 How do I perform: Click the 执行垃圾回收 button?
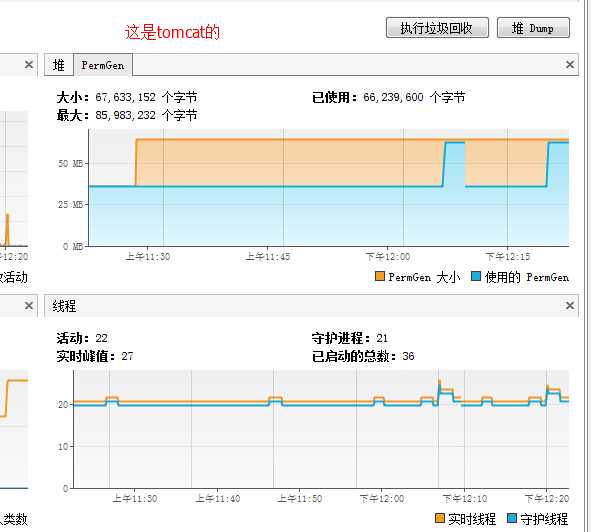tap(437, 28)
